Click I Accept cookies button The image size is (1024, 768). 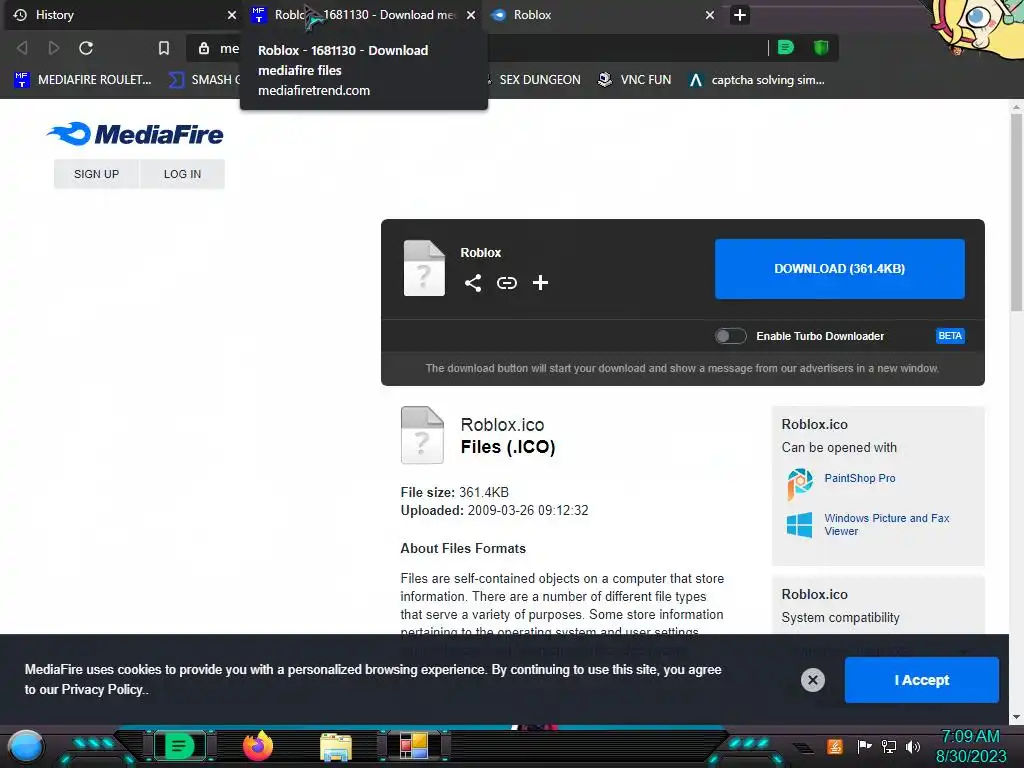(921, 680)
